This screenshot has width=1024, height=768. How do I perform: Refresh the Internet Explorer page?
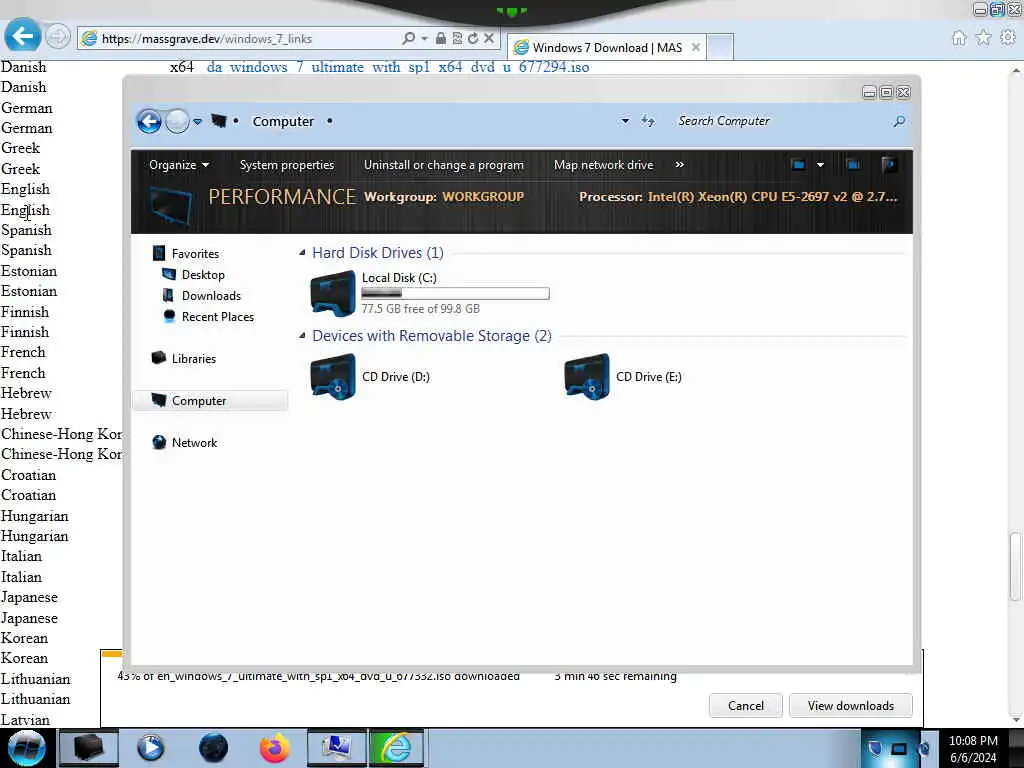pos(473,39)
